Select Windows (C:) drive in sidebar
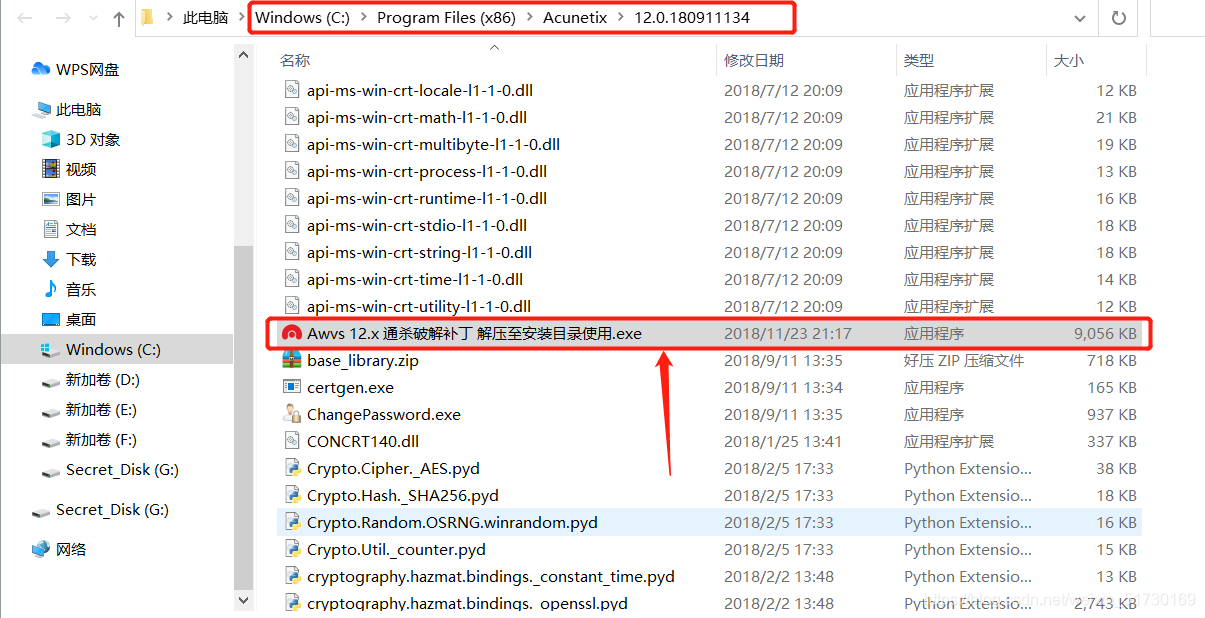 point(116,349)
